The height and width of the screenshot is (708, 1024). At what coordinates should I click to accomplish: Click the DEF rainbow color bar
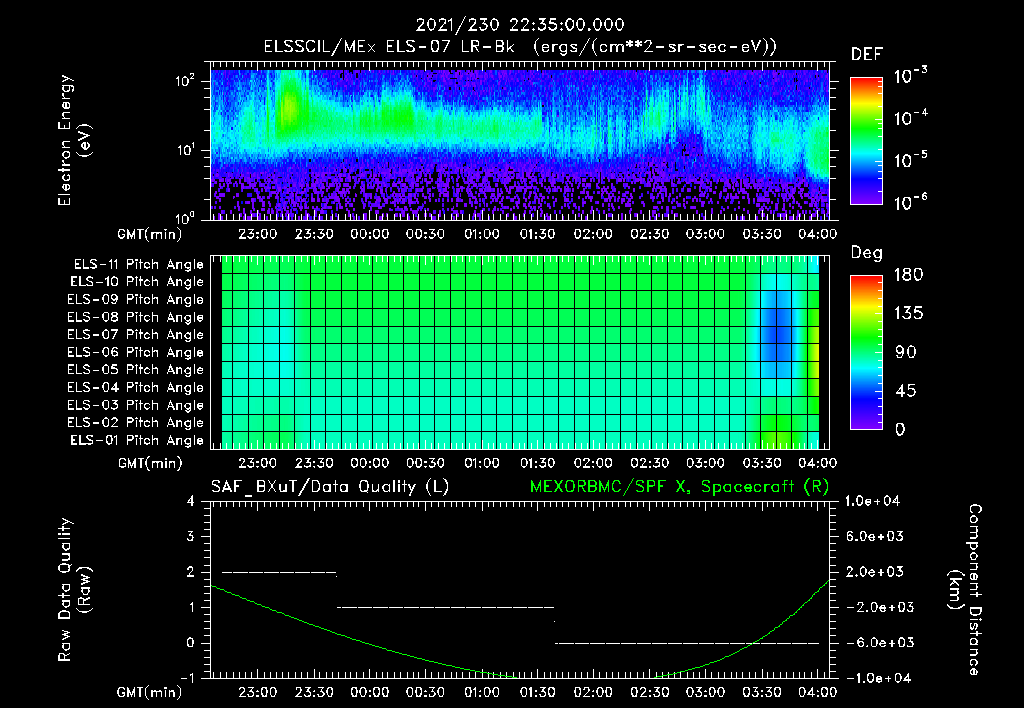click(x=866, y=141)
